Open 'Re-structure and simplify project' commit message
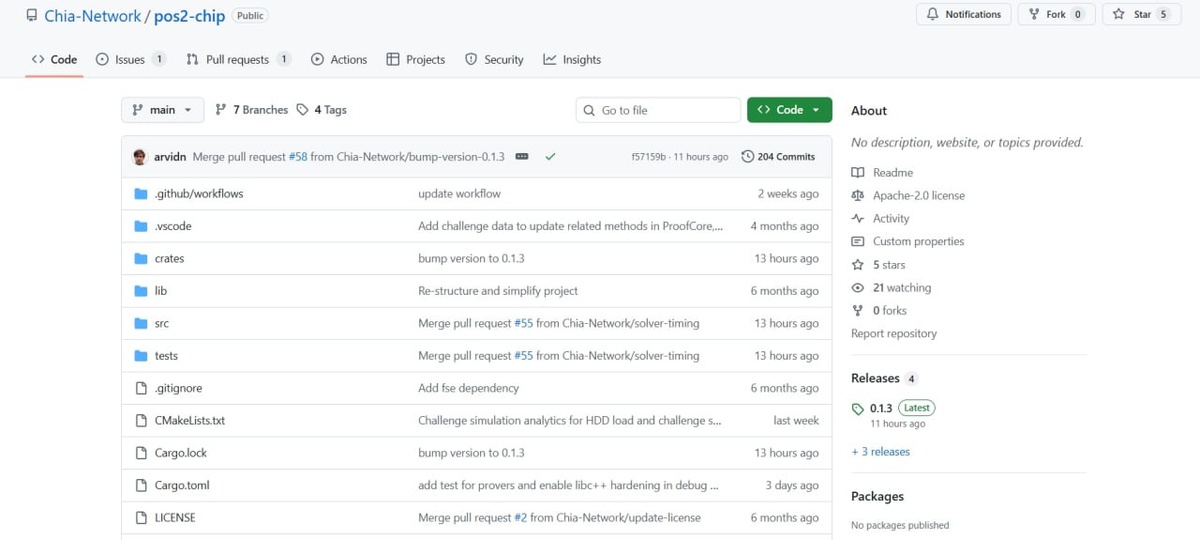 pos(498,291)
